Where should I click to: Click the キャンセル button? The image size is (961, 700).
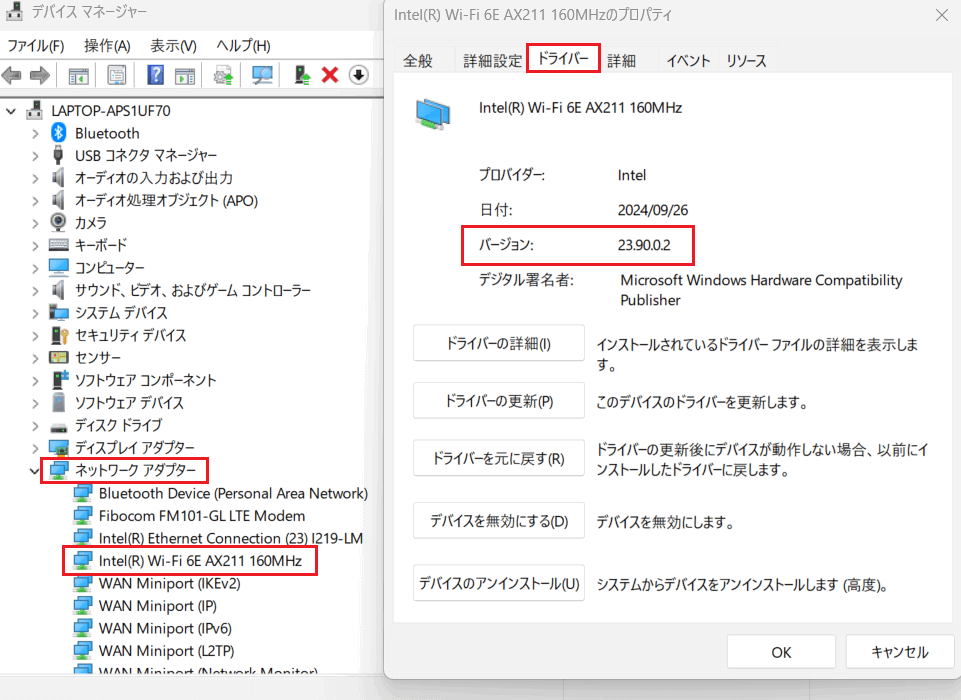pyautogui.click(x=900, y=652)
